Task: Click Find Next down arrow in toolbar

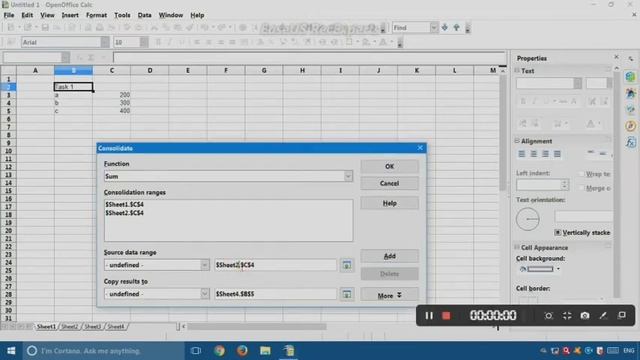Action: (445, 27)
